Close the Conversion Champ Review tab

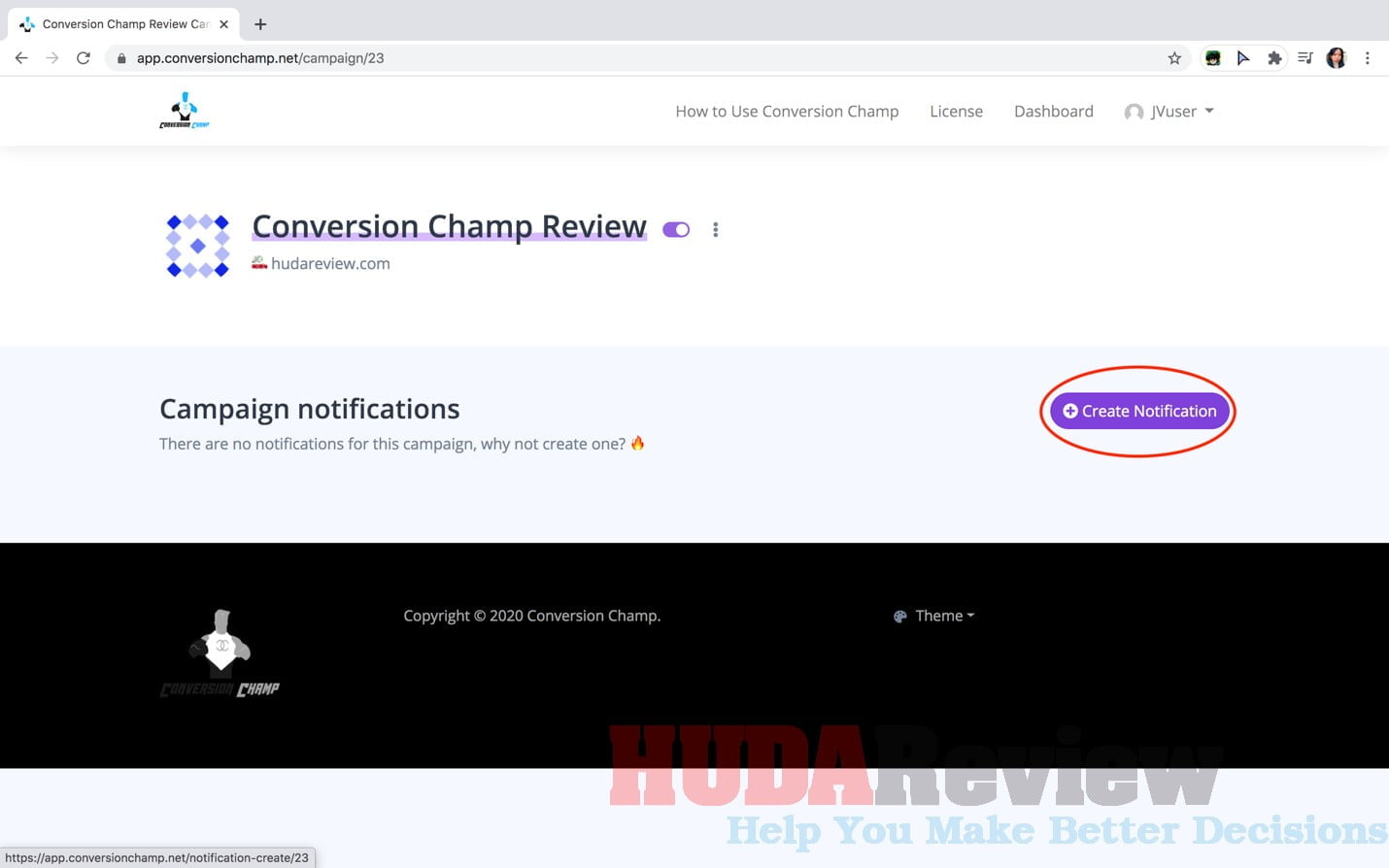pyautogui.click(x=224, y=24)
